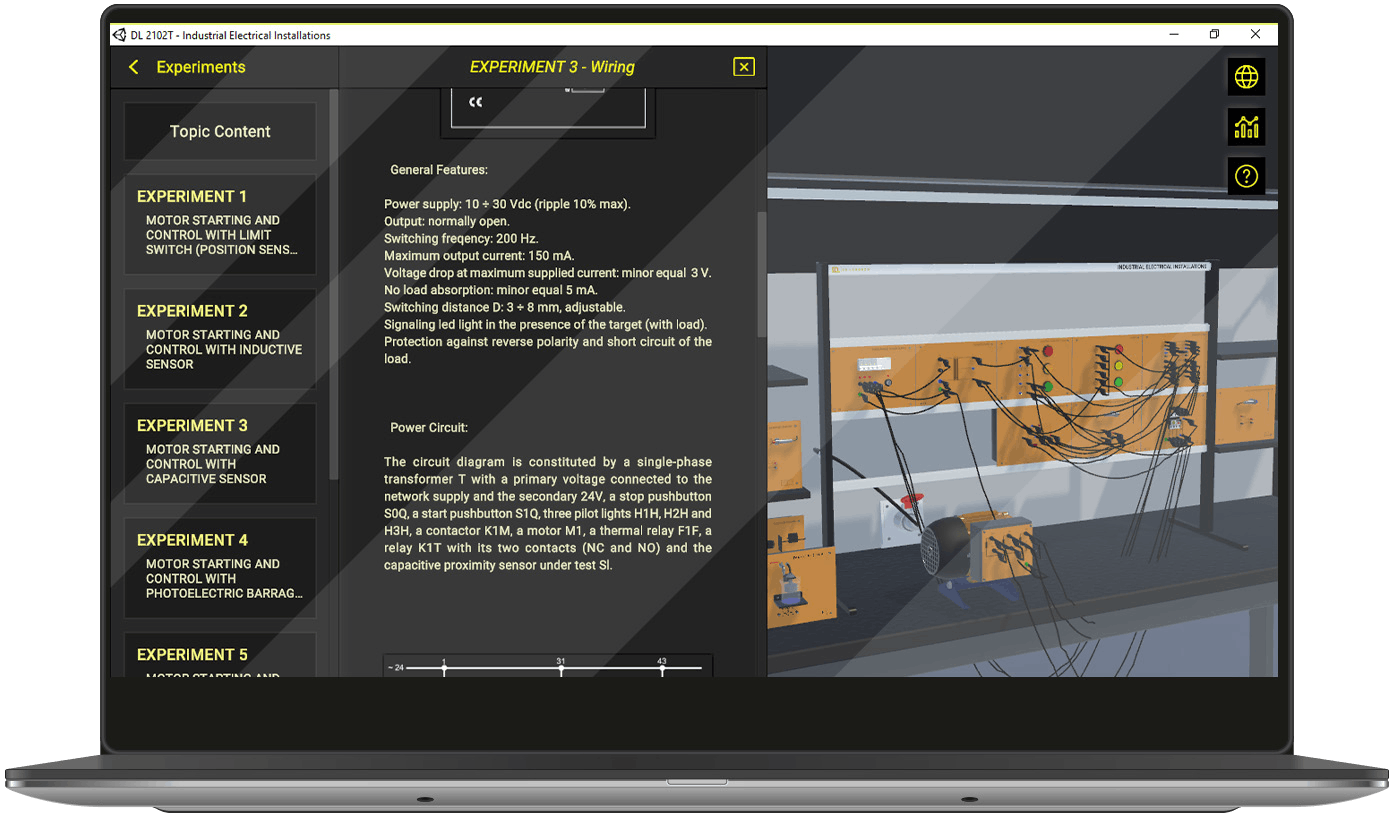
Task: Select EXPERIMENT 1 limit switch experiment
Action: 219,223
